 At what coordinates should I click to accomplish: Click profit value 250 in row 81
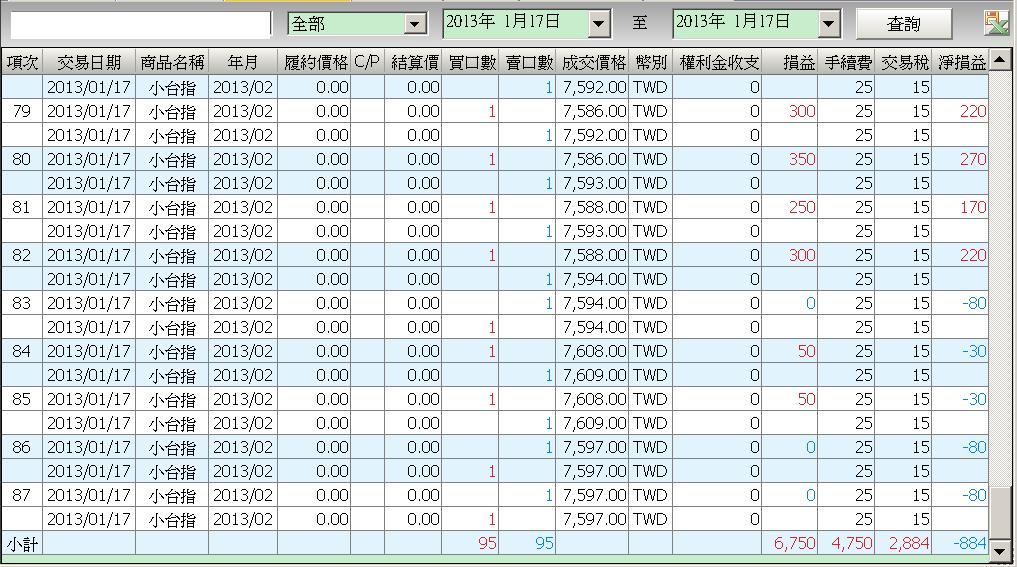[802, 207]
